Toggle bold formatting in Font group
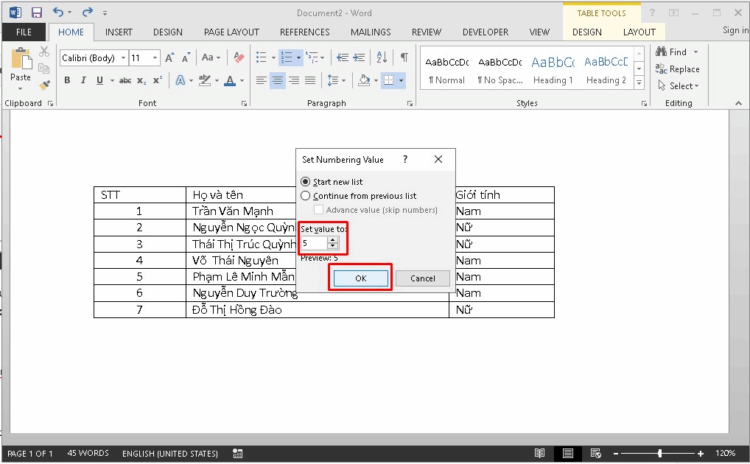The height and width of the screenshot is (464, 750). [67, 81]
